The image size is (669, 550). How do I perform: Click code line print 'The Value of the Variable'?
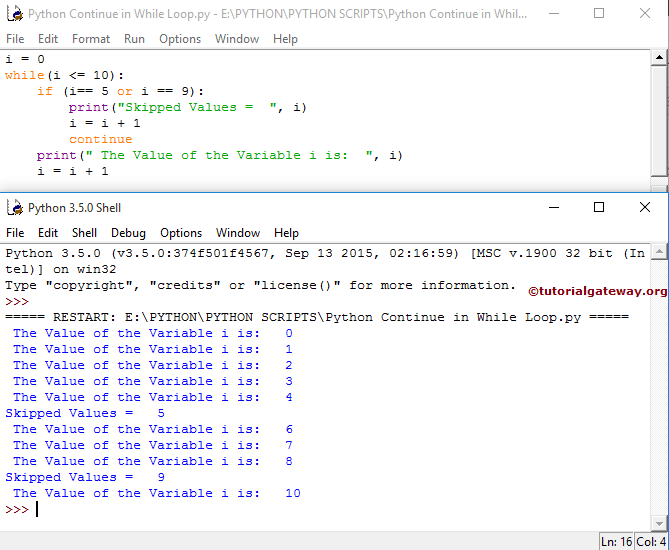pyautogui.click(x=219, y=155)
